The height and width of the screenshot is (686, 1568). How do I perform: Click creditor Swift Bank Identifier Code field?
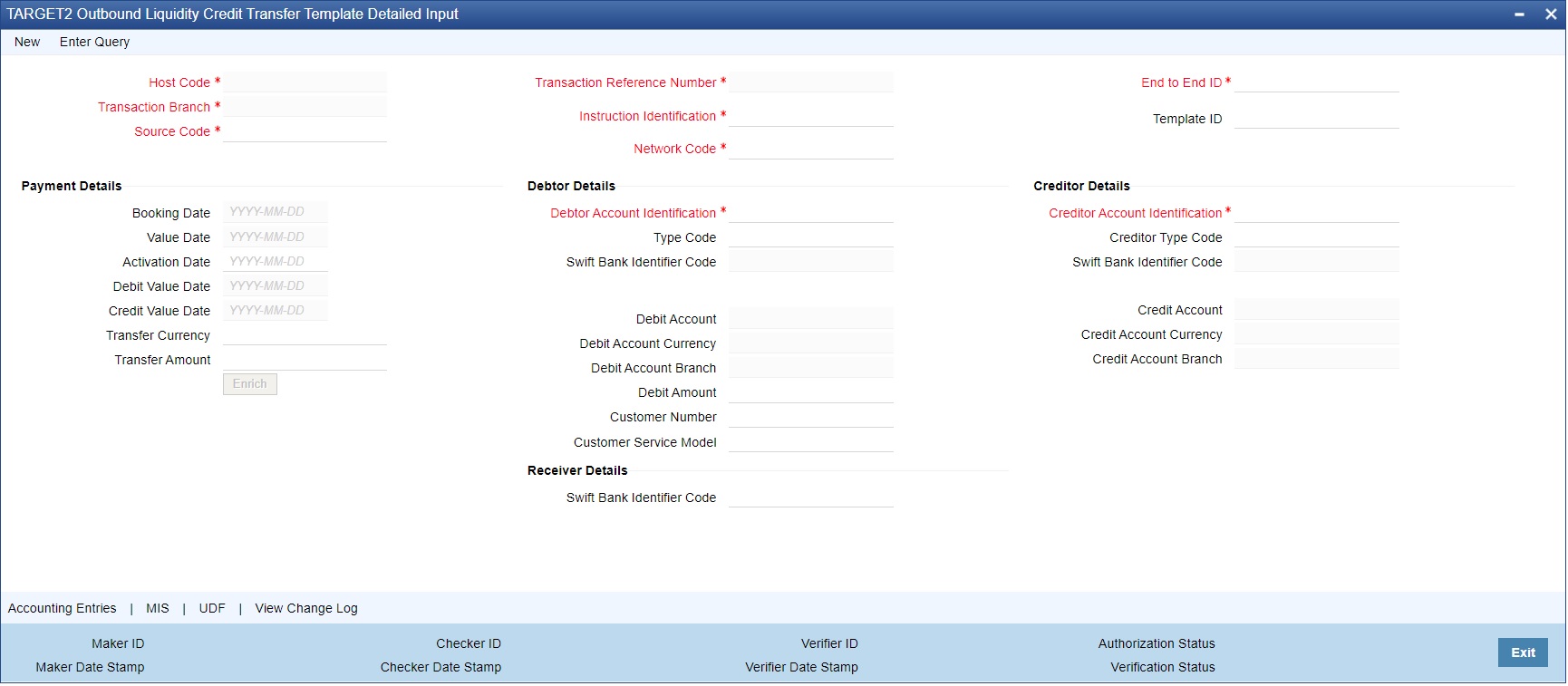coord(1316,262)
